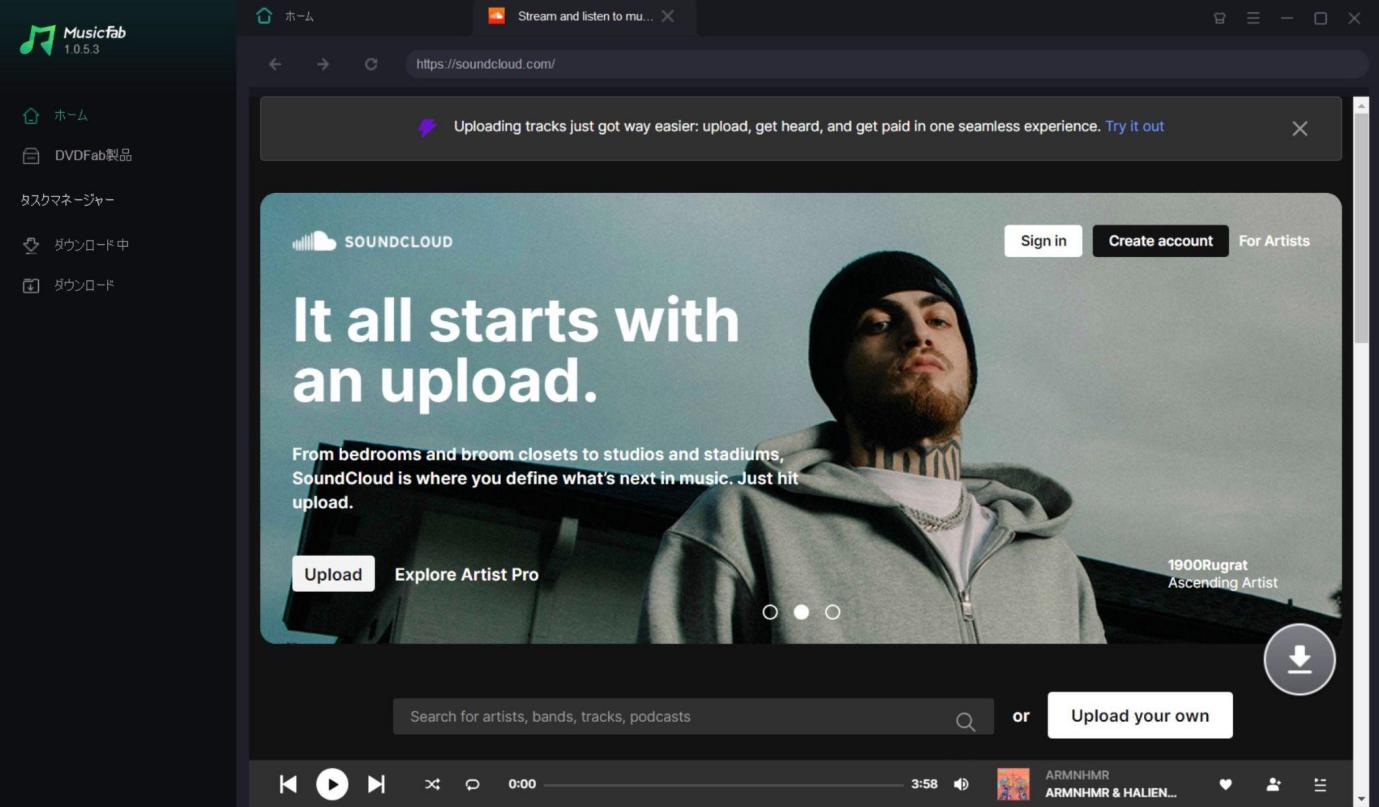
Task: Switch to the ホーム tab at top
Action: coord(299,16)
